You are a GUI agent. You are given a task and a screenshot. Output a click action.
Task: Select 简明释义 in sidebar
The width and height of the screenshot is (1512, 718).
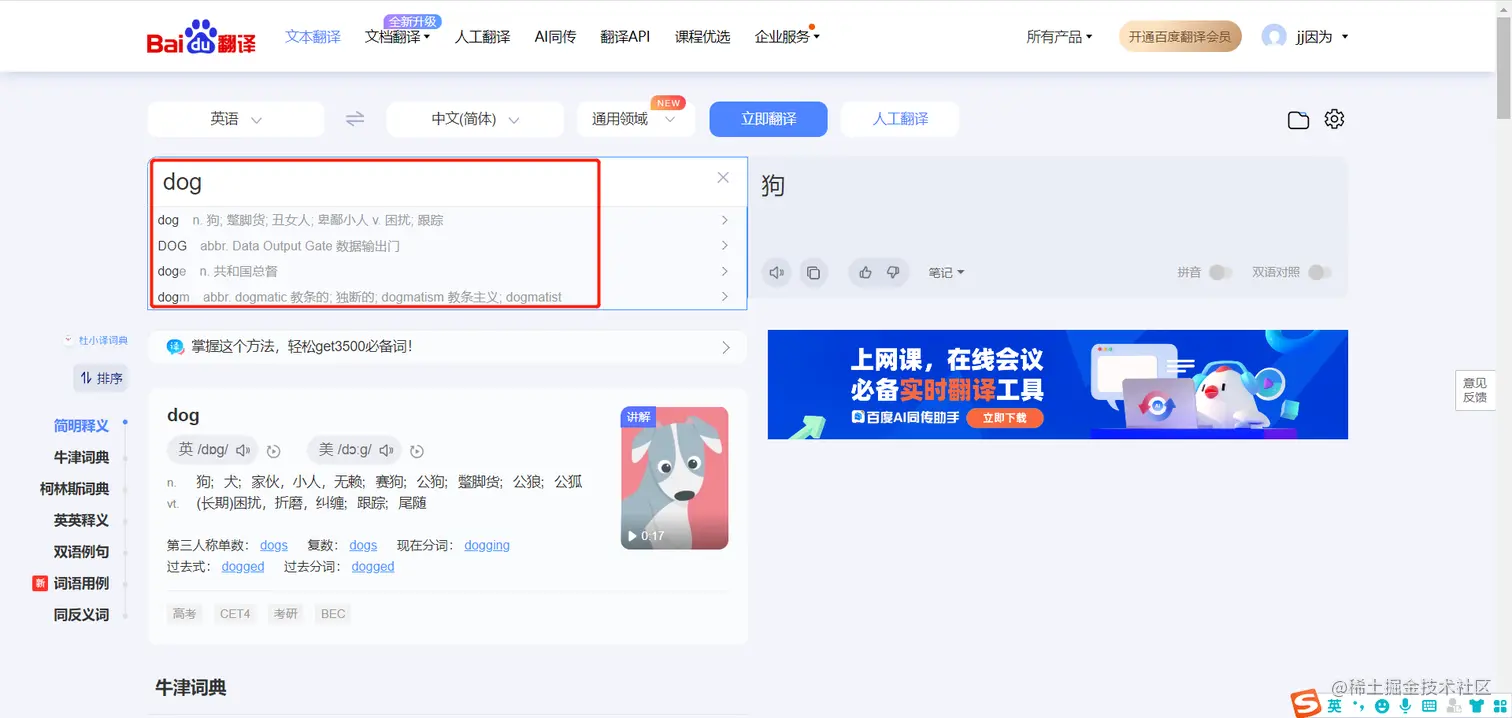(81, 426)
